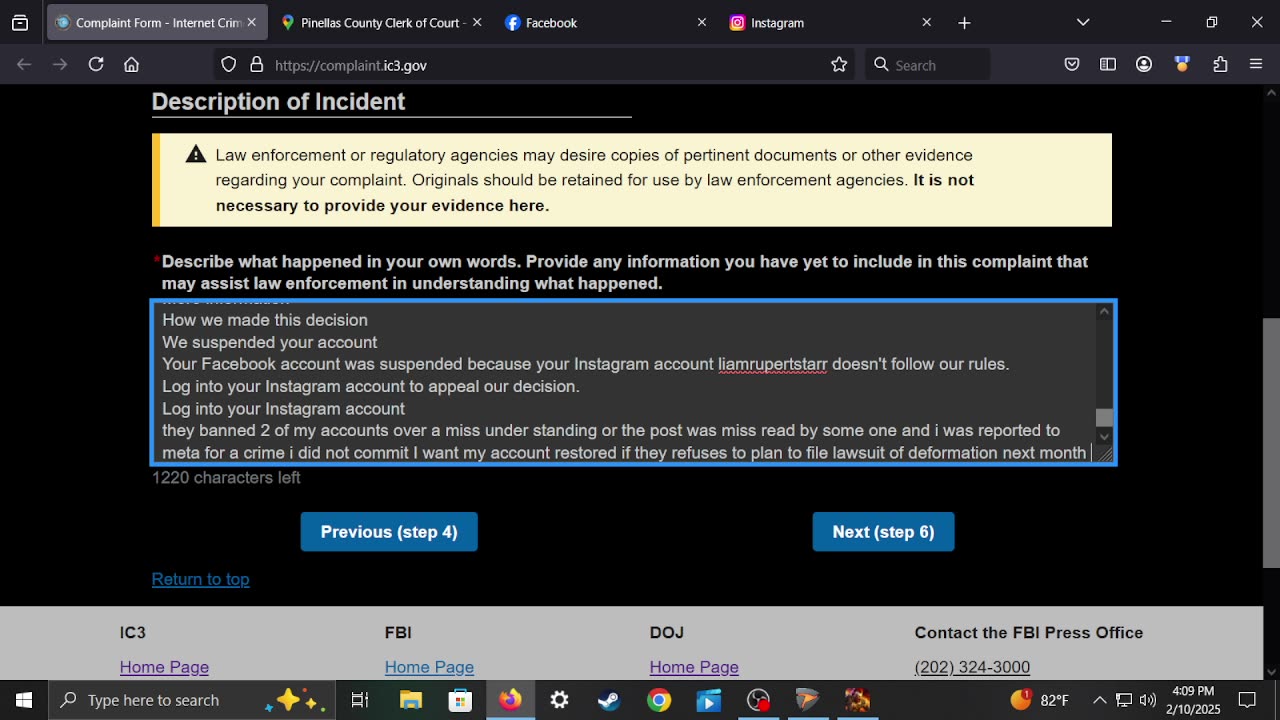Screen dimensions: 1280x720
Task: Open Google Chrome from the taskbar
Action: 658,700
